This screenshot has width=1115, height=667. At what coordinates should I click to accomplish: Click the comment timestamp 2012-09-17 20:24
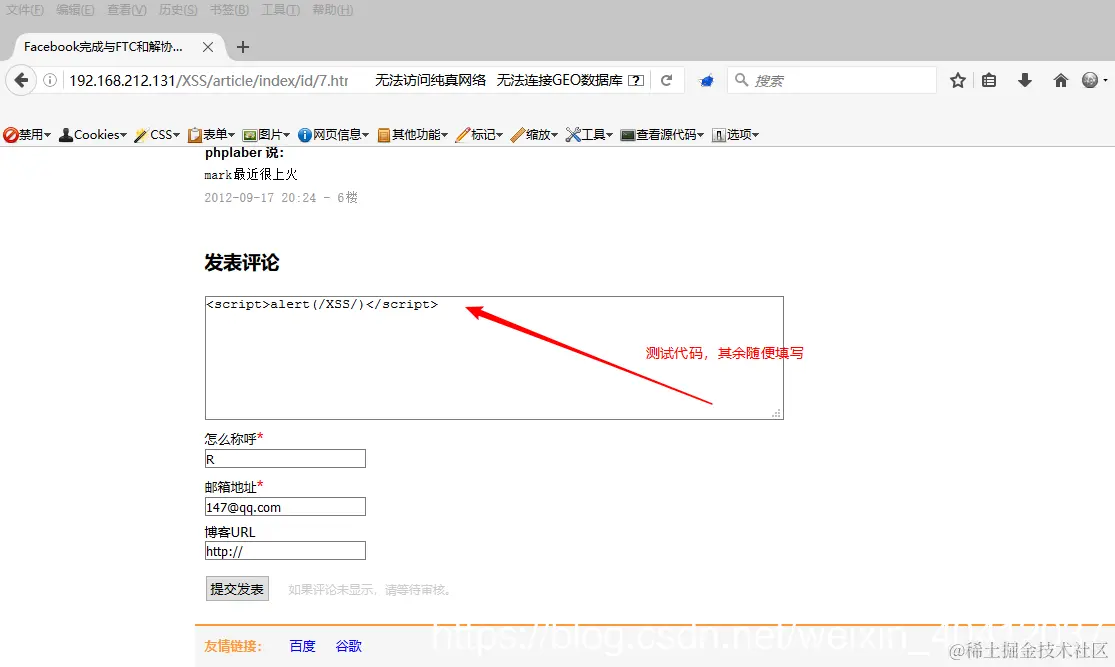tap(260, 198)
